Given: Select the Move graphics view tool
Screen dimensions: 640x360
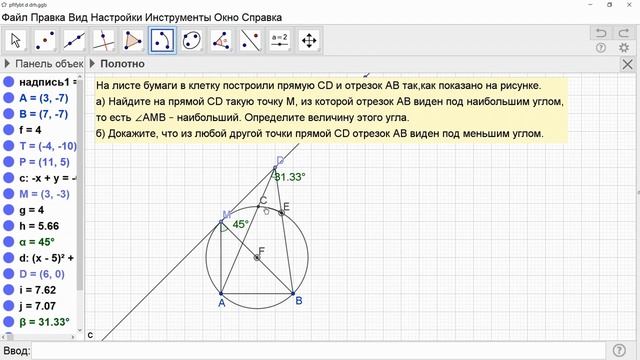Looking at the screenshot, I should 309,40.
